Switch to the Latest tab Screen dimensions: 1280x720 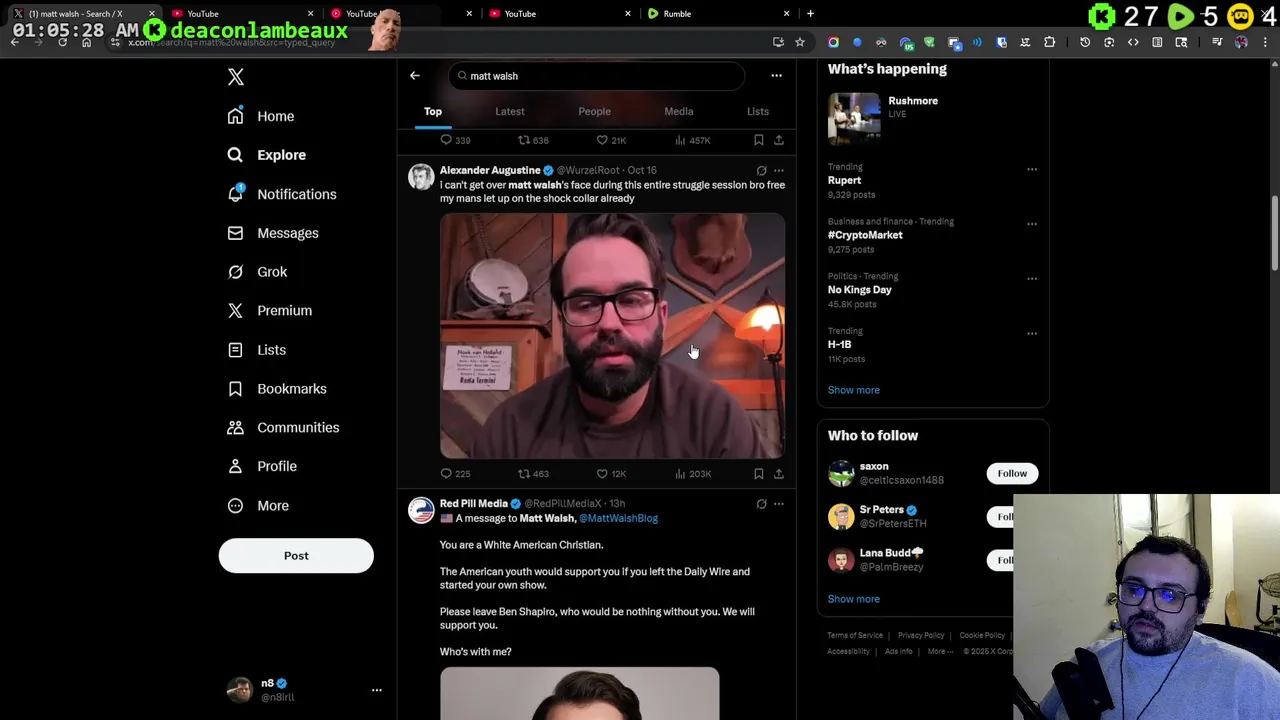(510, 111)
